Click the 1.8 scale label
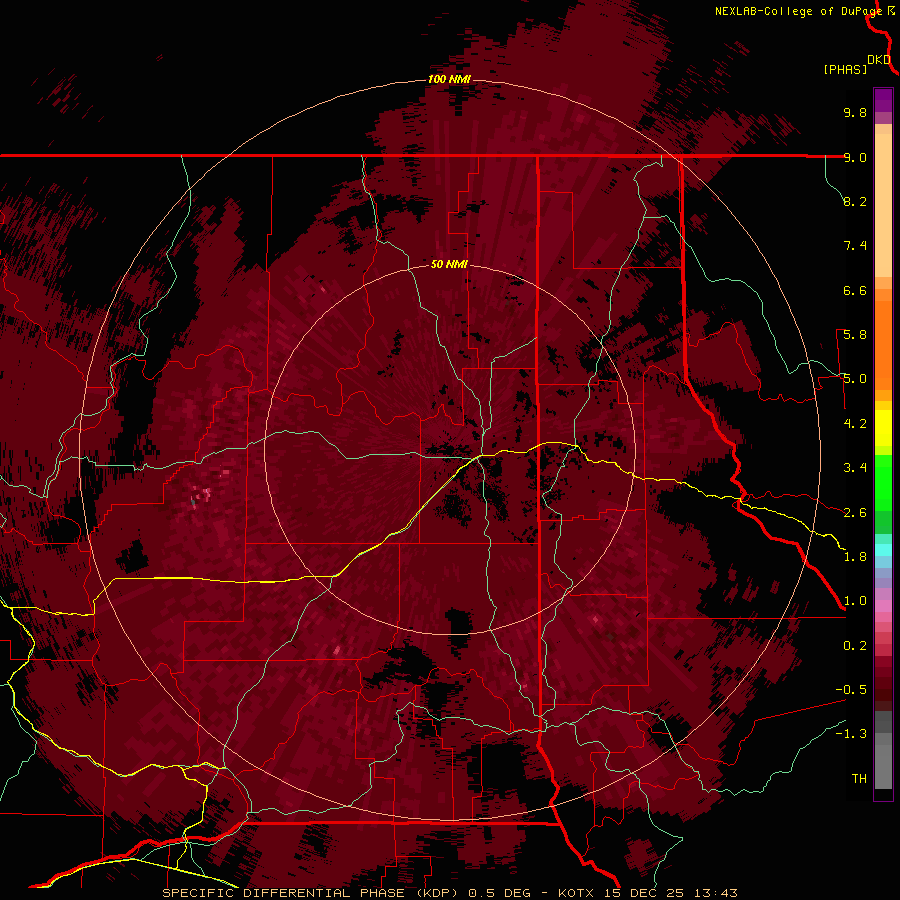 (x=855, y=557)
